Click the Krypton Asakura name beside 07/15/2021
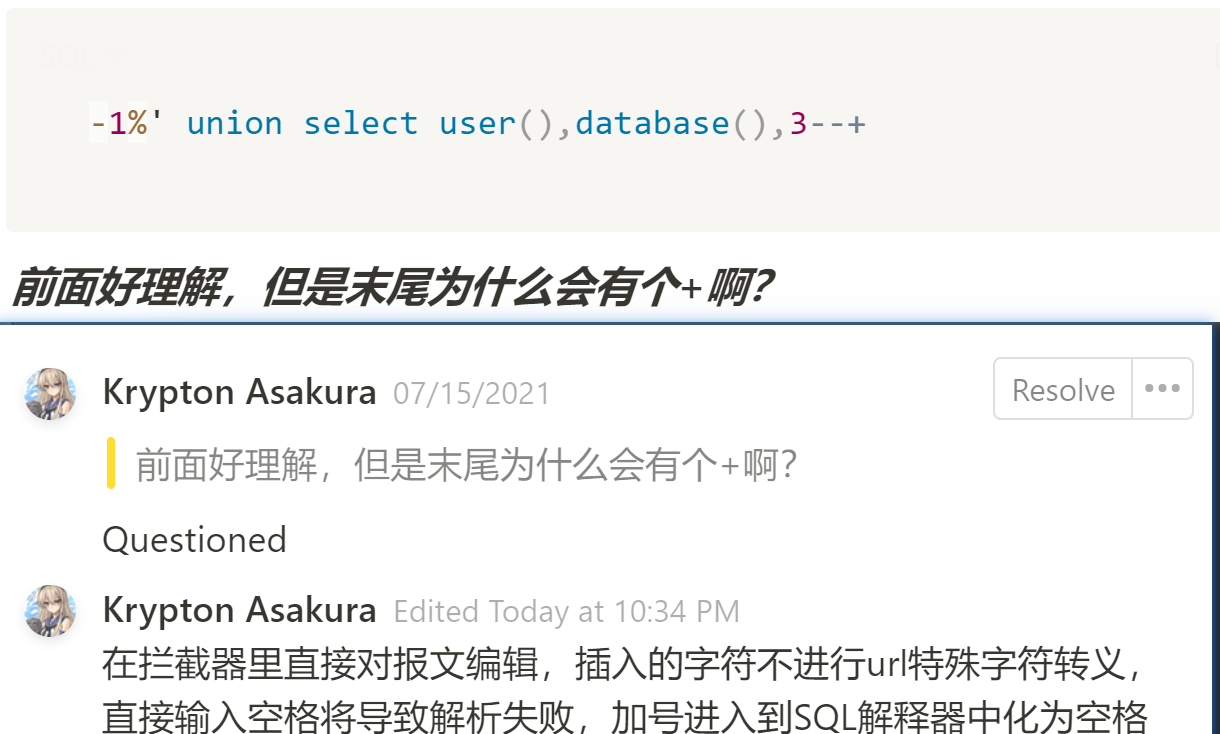 pos(239,392)
